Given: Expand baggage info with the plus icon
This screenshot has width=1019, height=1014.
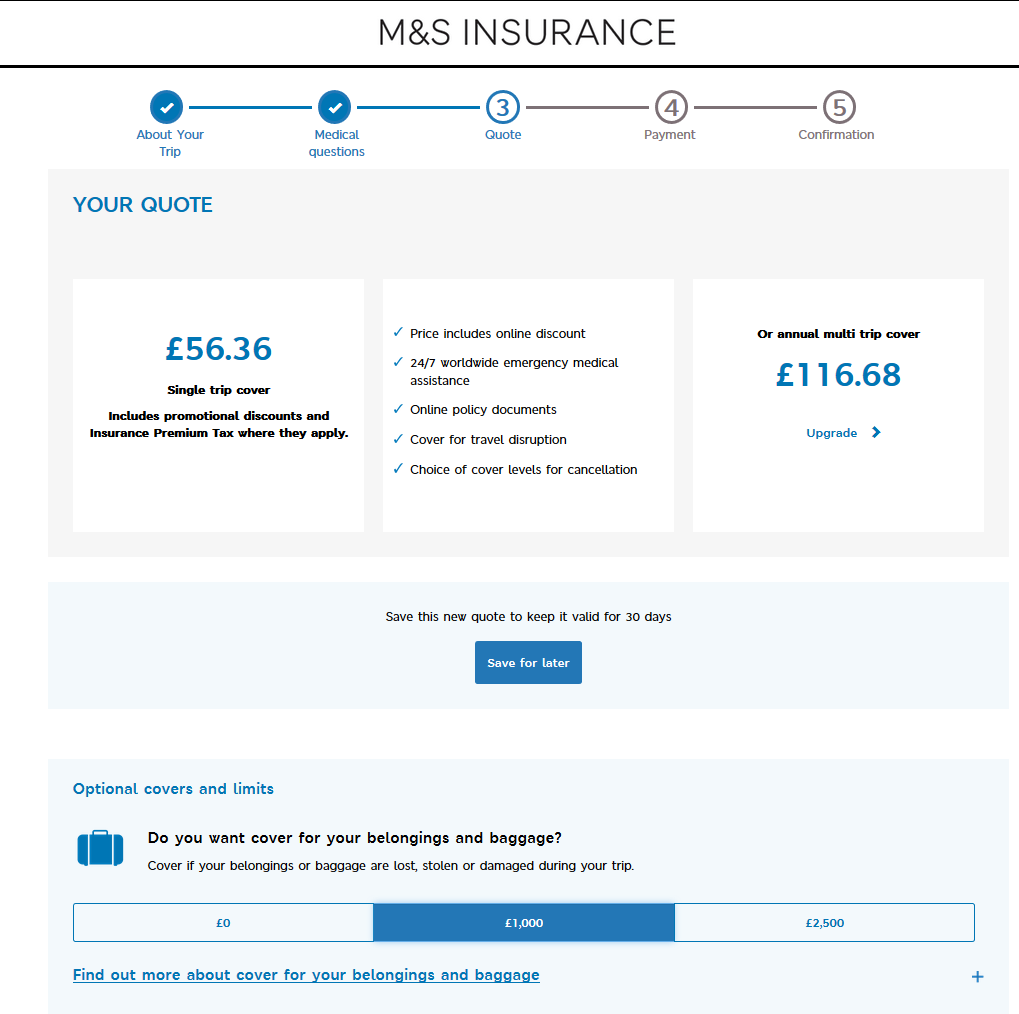Looking at the screenshot, I should point(977,976).
